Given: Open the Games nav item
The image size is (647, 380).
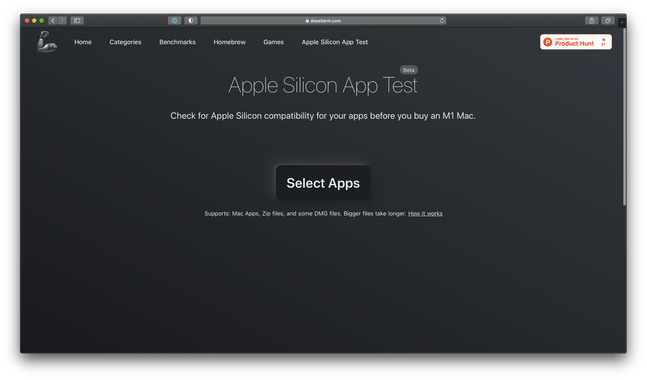Looking at the screenshot, I should [273, 42].
